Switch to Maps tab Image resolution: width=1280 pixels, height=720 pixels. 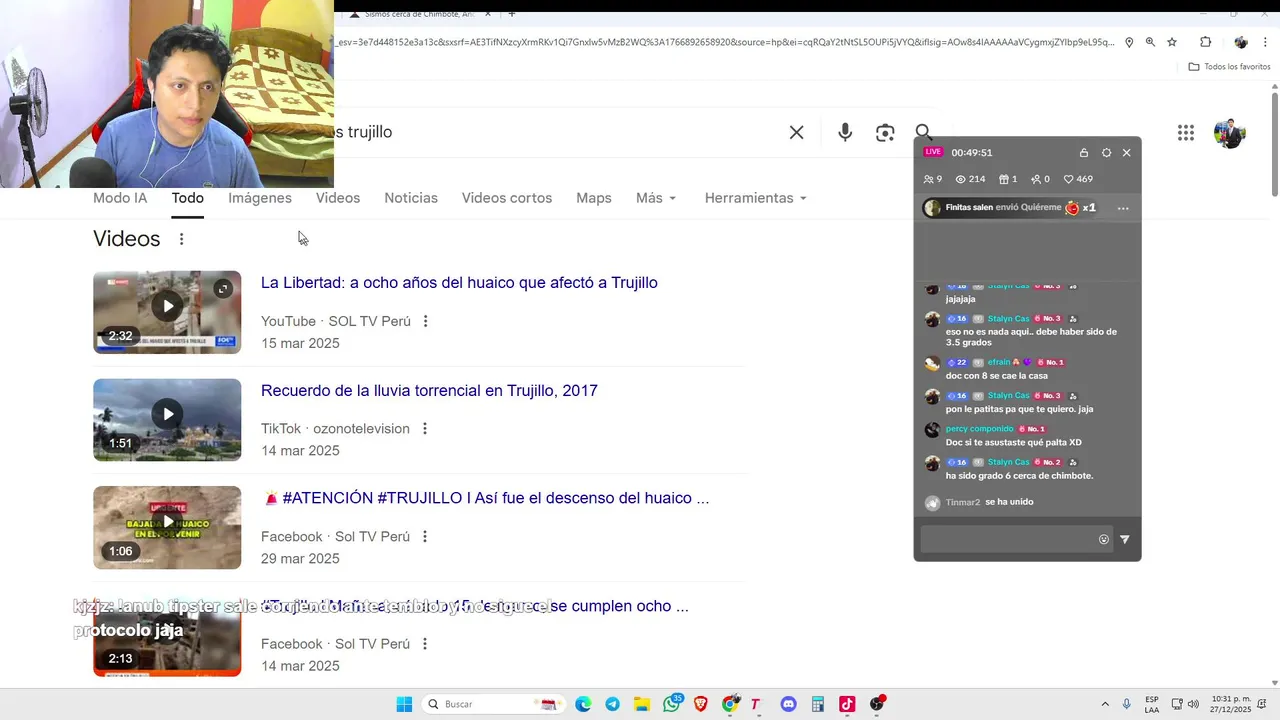(594, 198)
